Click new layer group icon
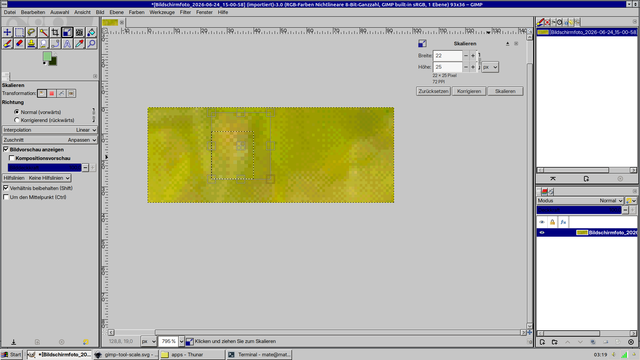This screenshot has width=640, height=360. click(x=555, y=342)
